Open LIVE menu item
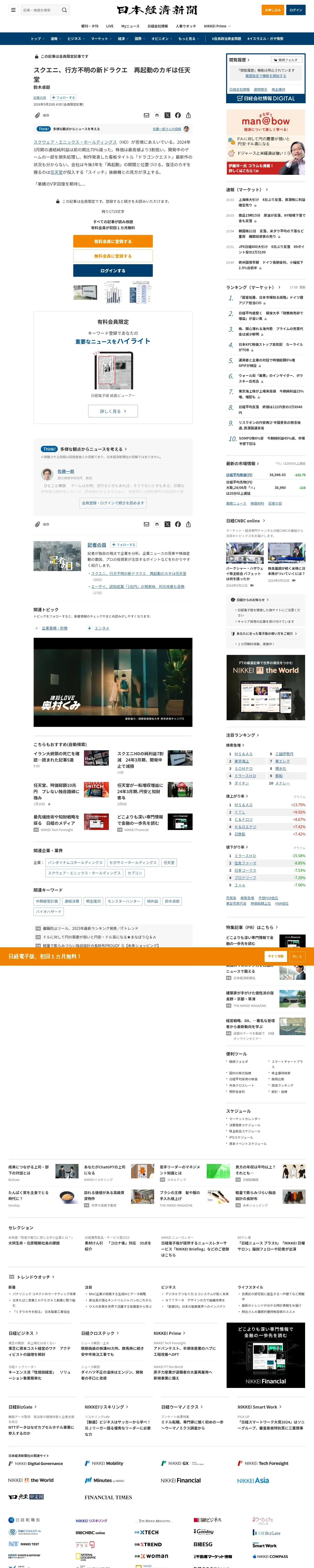 click(x=110, y=26)
